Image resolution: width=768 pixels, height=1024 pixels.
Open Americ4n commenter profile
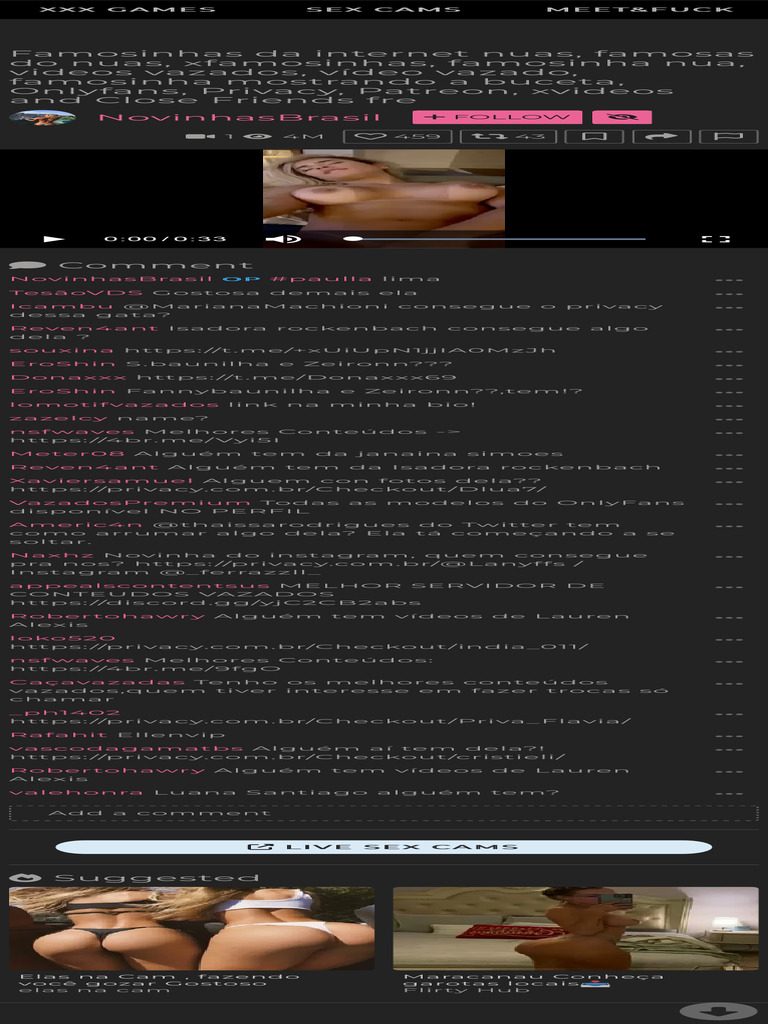click(x=76, y=525)
